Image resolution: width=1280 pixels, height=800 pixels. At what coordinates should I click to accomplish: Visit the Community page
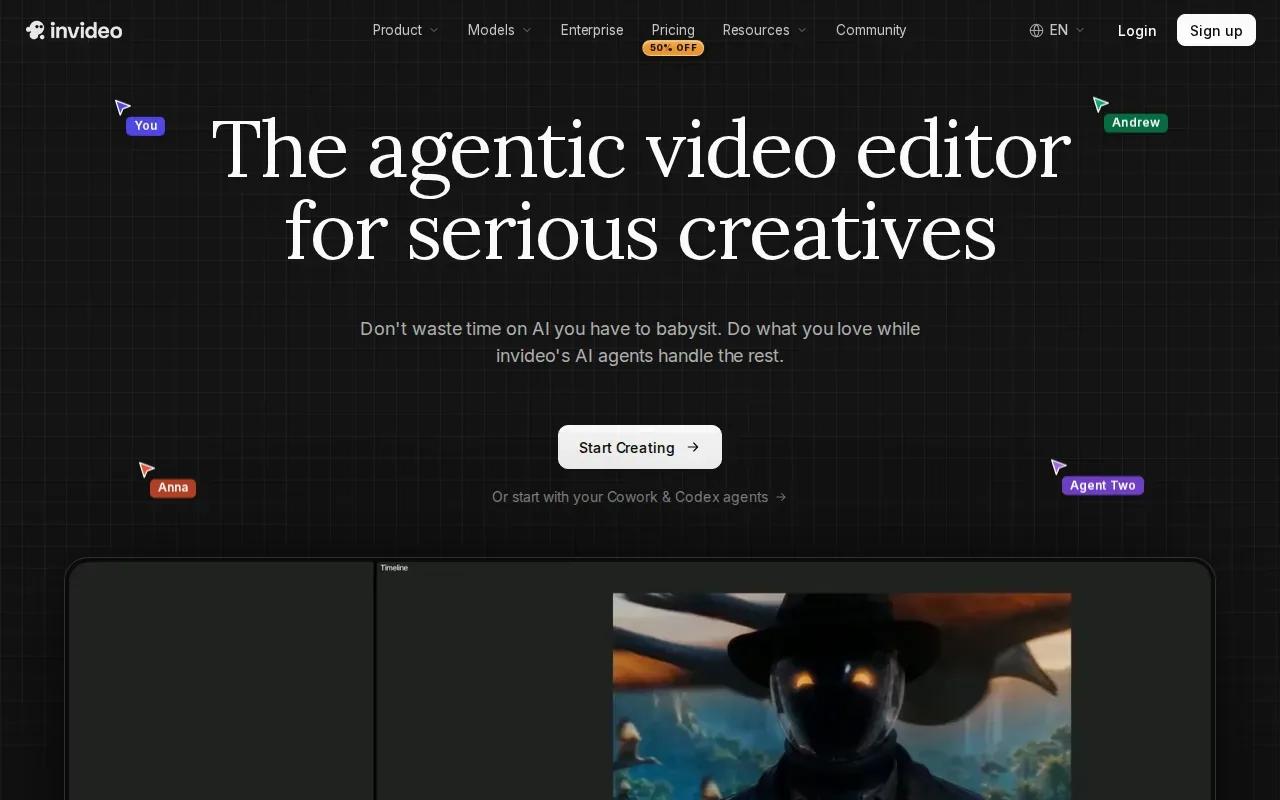point(871,30)
